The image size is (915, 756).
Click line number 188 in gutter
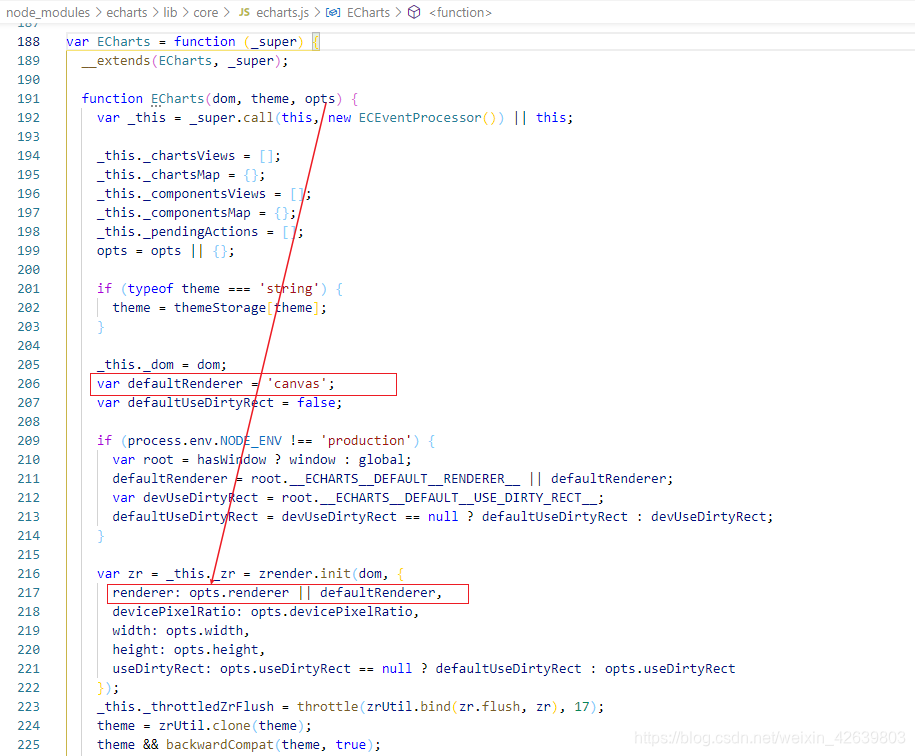pyautogui.click(x=29, y=41)
